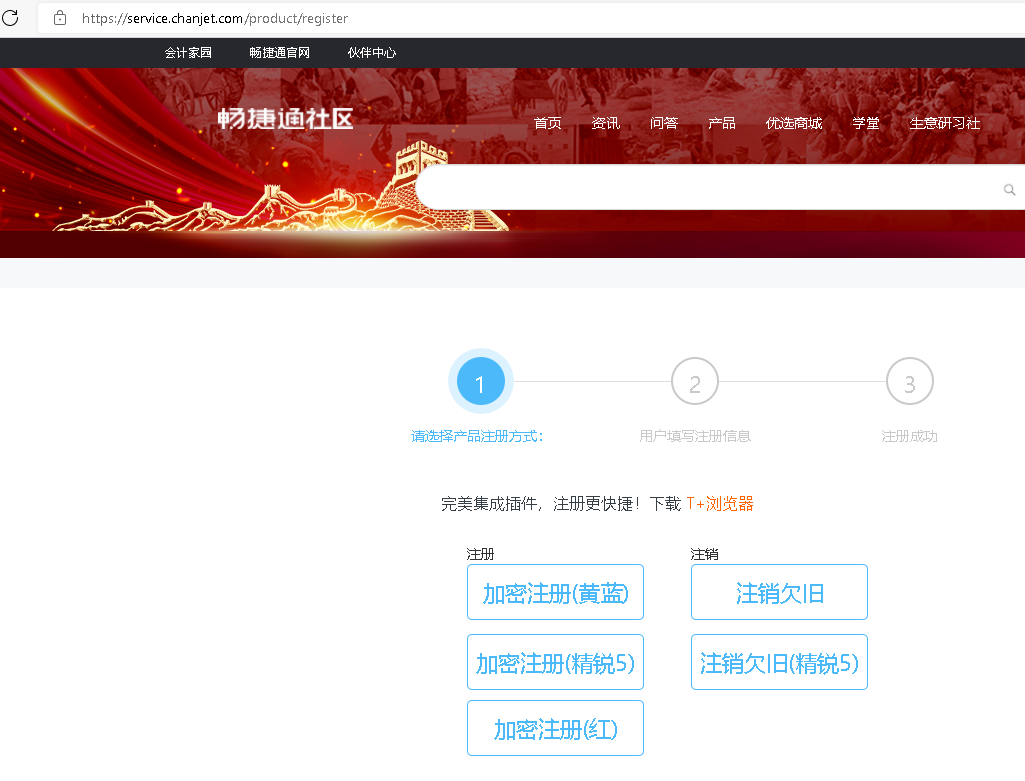Click the 加密注册(黄蓝) button
Screen dimensions: 1025x781
point(556,592)
